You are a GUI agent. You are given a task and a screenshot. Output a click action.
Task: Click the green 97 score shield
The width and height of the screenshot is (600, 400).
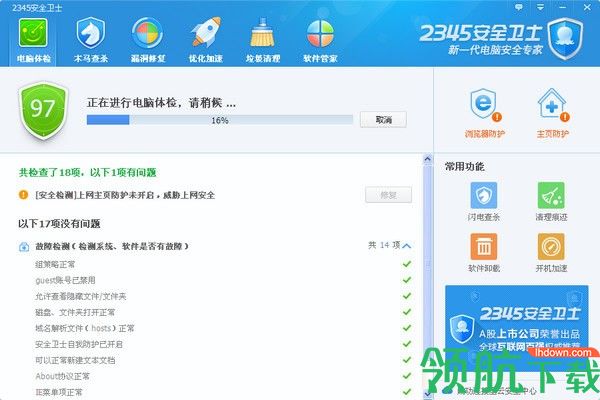point(43,109)
